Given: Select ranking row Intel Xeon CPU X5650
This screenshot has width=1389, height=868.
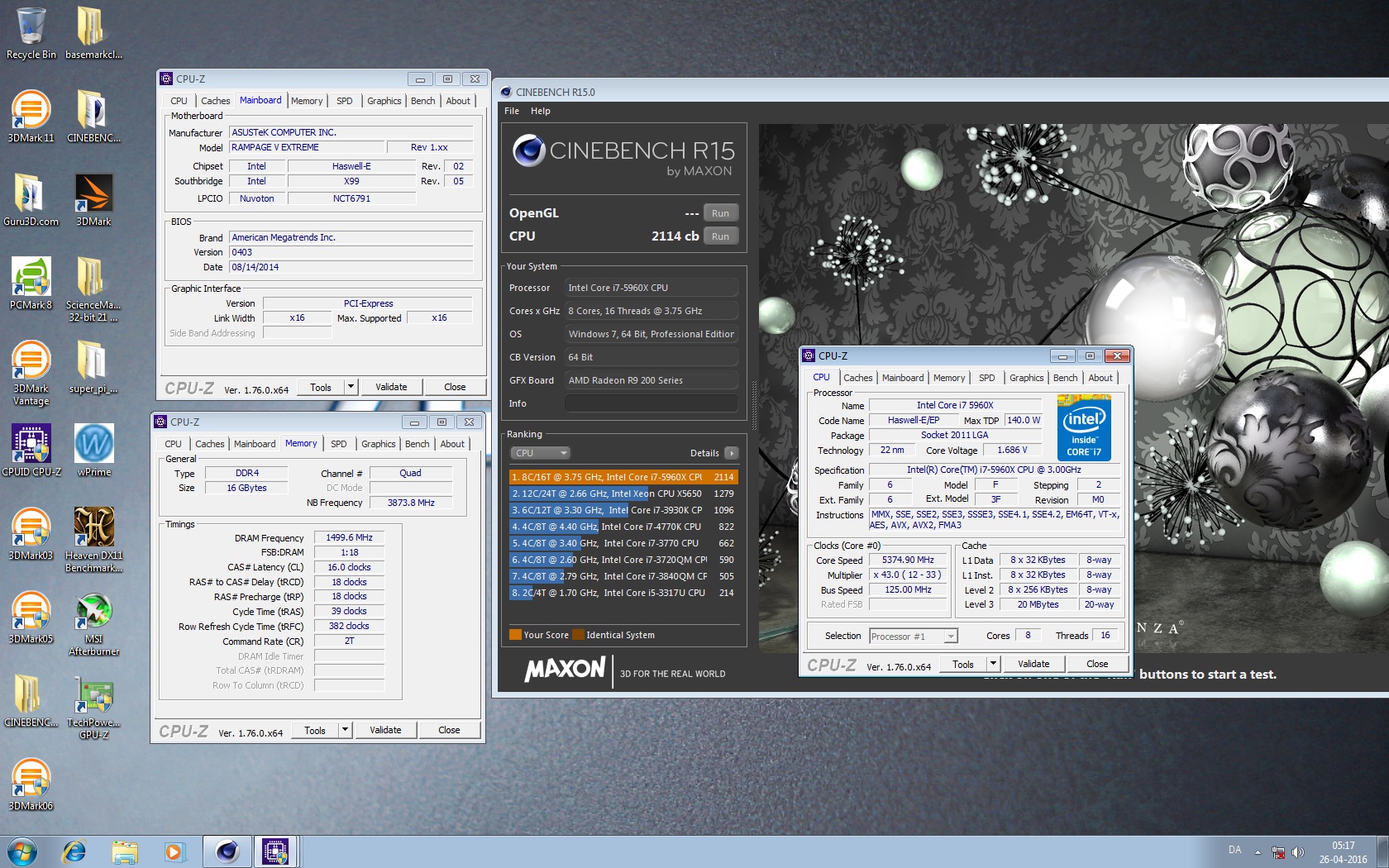Looking at the screenshot, I should [623, 494].
